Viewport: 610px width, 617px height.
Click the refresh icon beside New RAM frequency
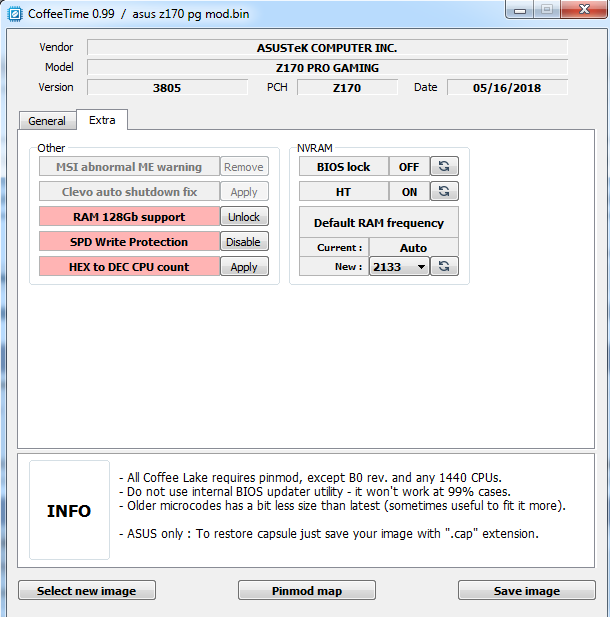(444, 266)
